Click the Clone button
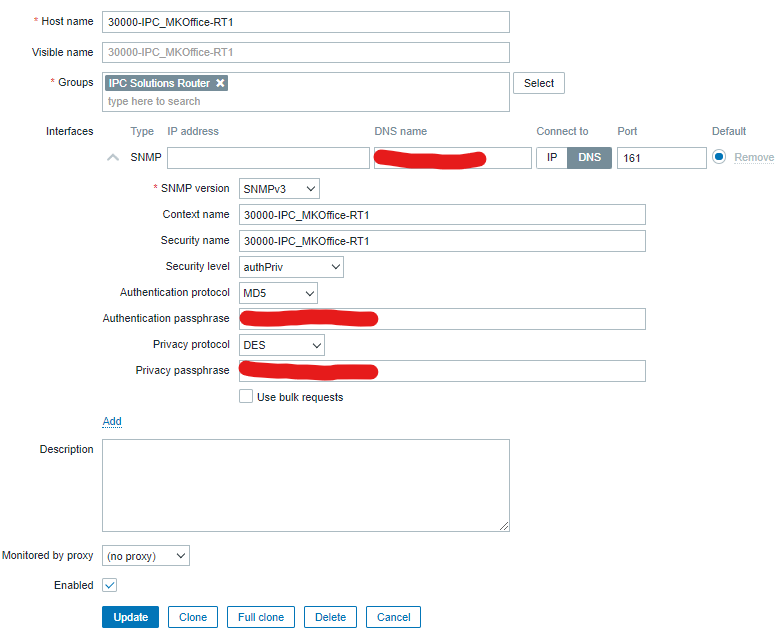 (x=193, y=617)
